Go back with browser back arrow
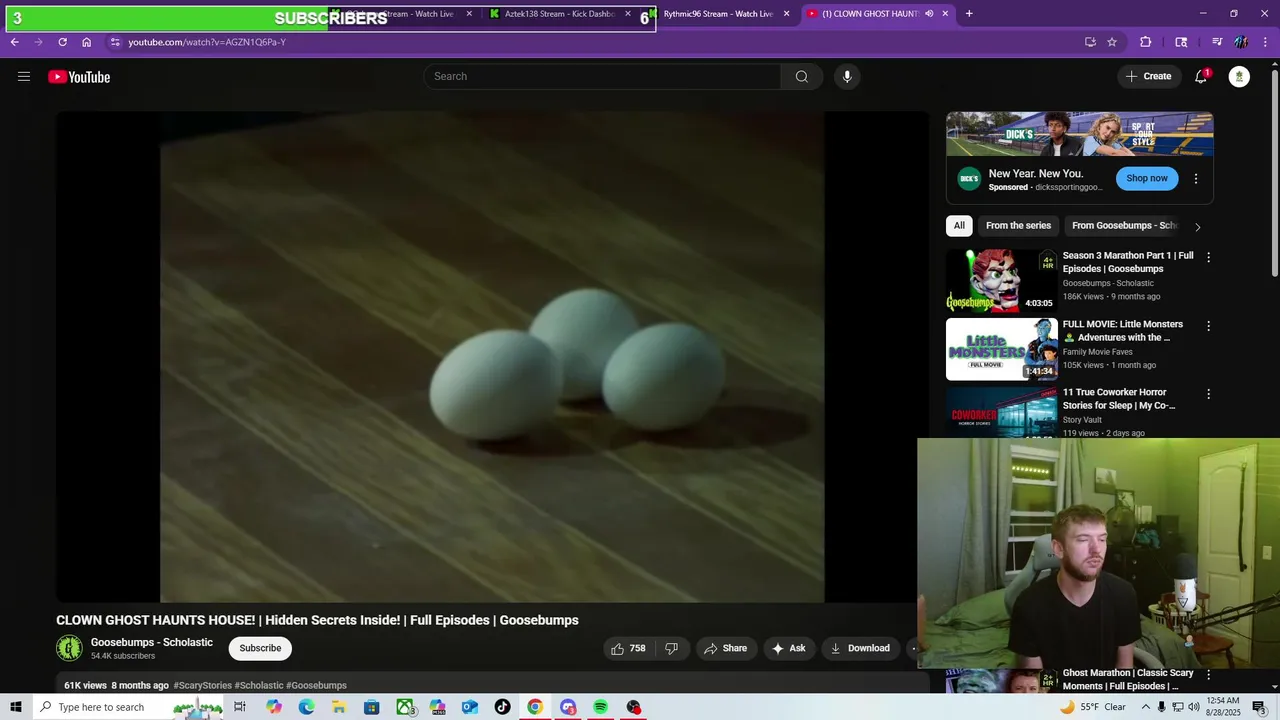The width and height of the screenshot is (1280, 720). (14, 42)
